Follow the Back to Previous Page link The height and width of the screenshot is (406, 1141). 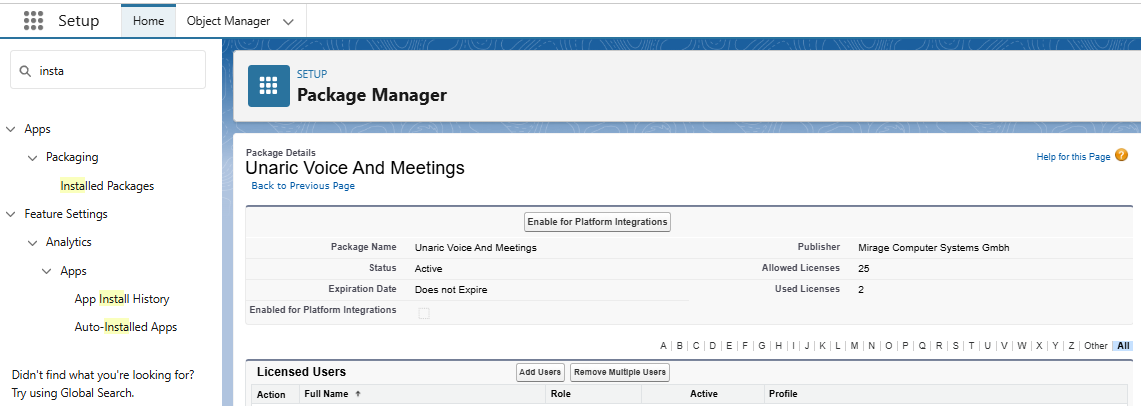coord(303,186)
